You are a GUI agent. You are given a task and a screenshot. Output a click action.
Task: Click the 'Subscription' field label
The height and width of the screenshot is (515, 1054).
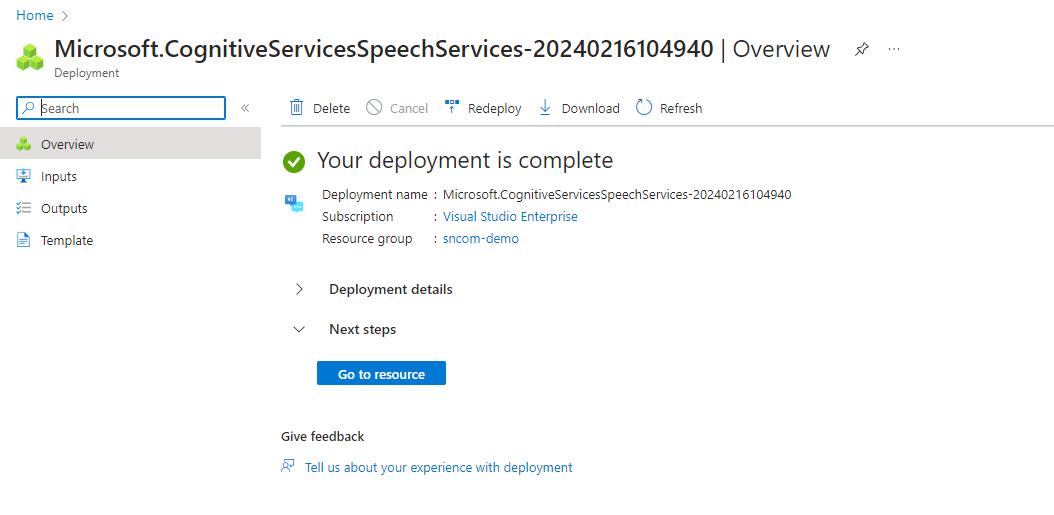pos(358,216)
